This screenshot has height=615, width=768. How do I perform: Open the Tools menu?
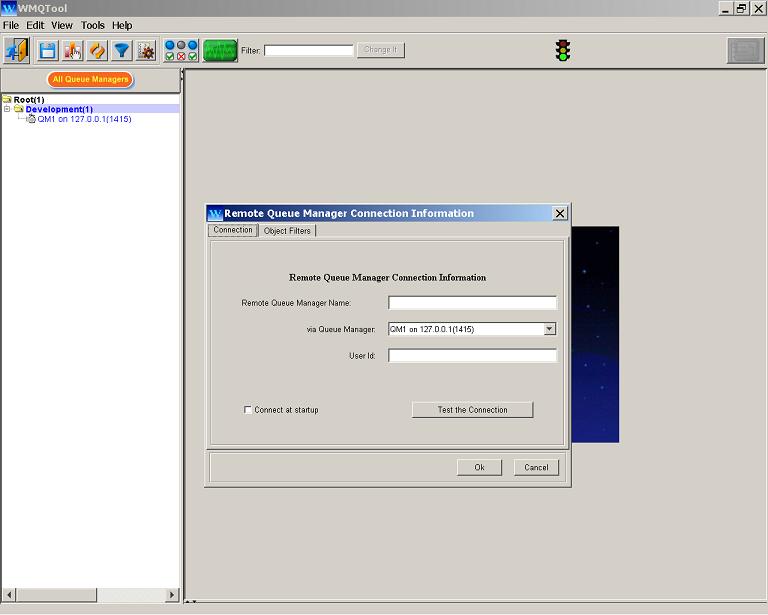click(93, 25)
